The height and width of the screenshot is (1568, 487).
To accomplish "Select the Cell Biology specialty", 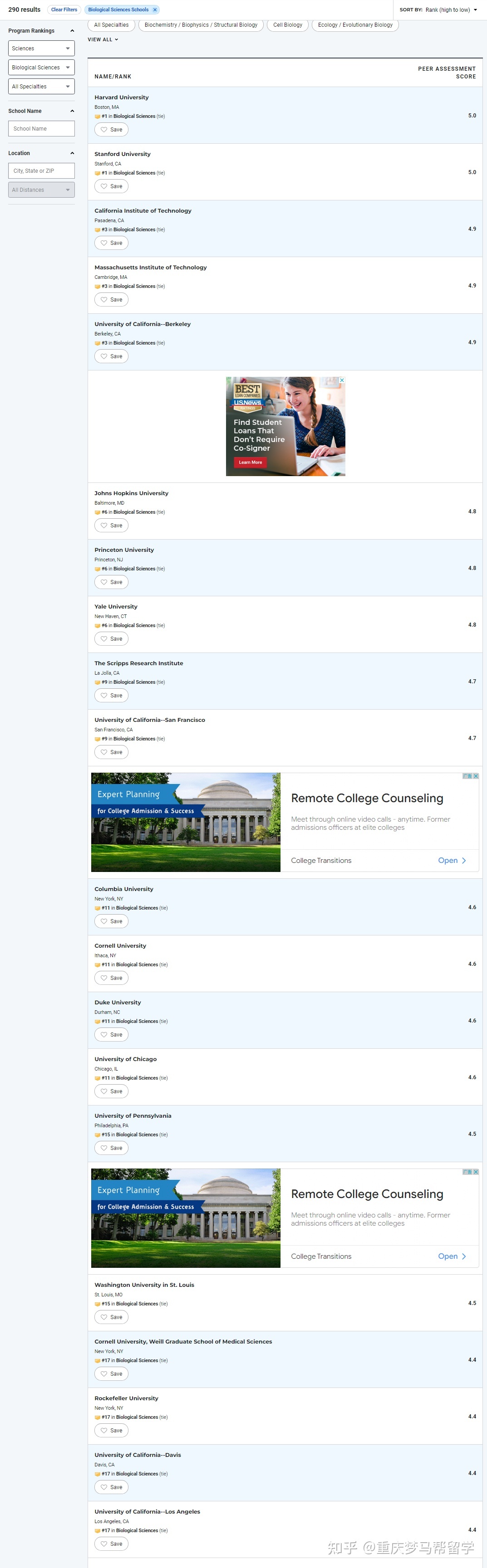I will [x=288, y=25].
